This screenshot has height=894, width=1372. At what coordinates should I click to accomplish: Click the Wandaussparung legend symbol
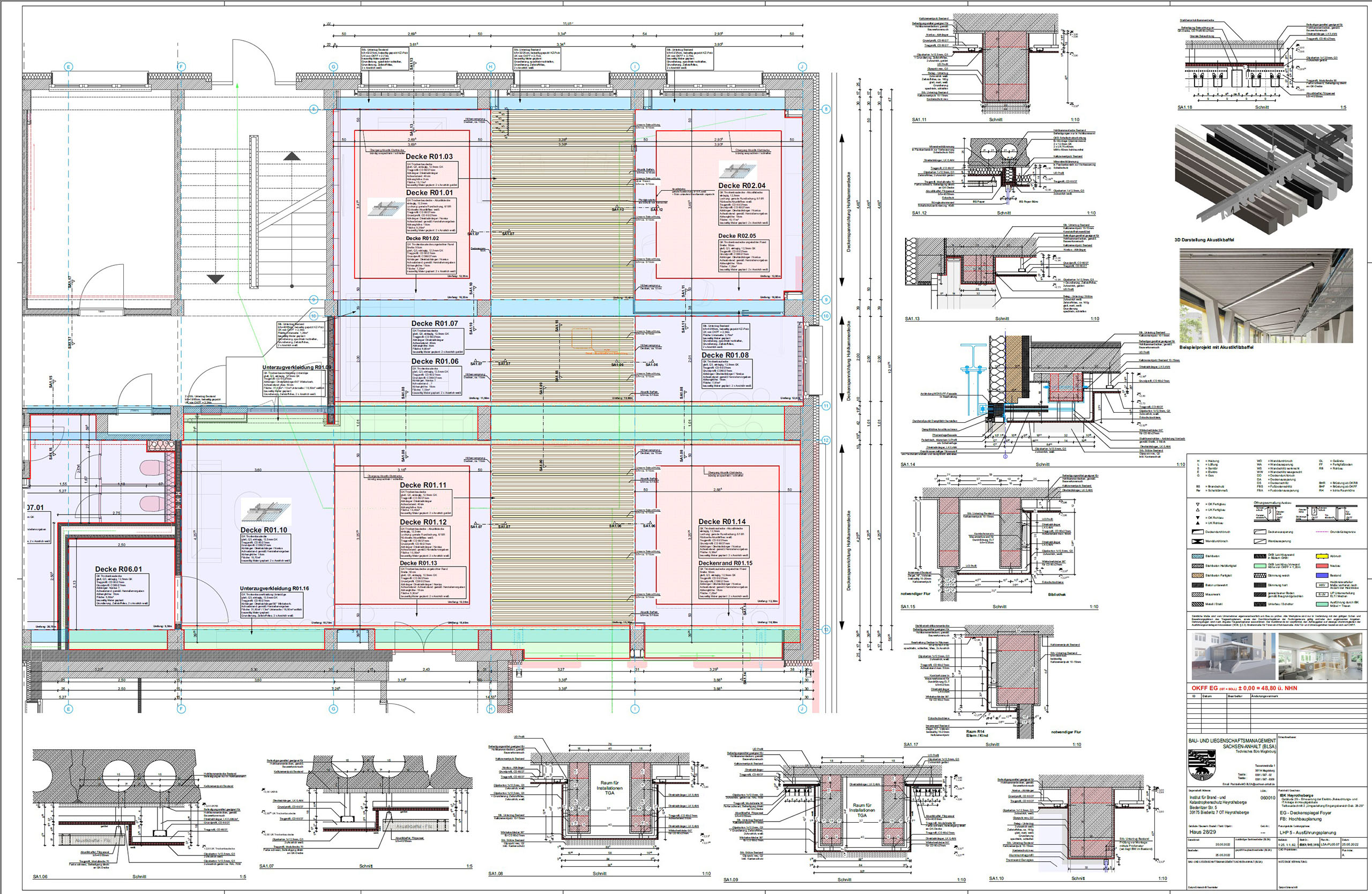pos(1260,542)
